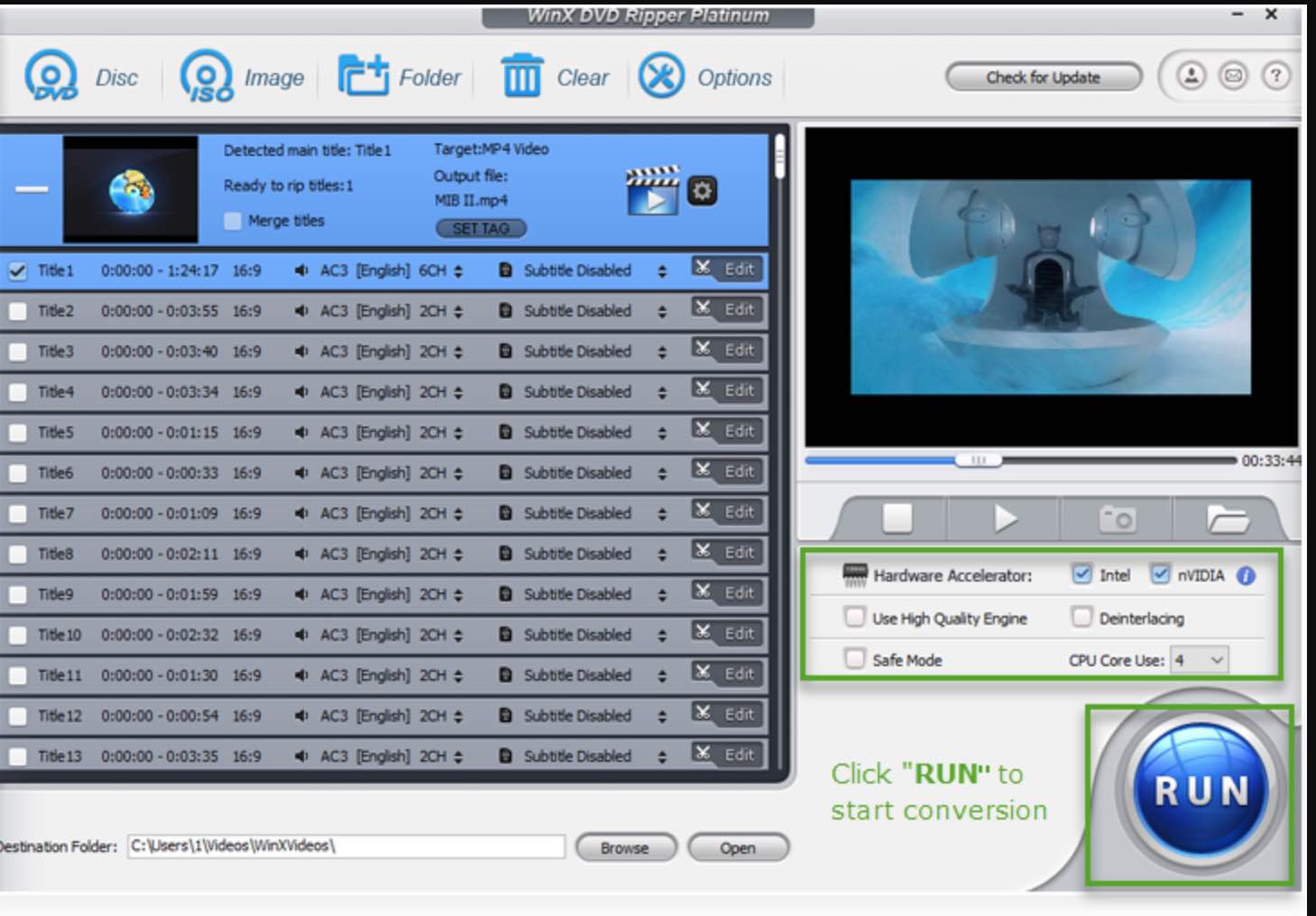
Task: Click the SET TAG button
Action: click(x=481, y=228)
